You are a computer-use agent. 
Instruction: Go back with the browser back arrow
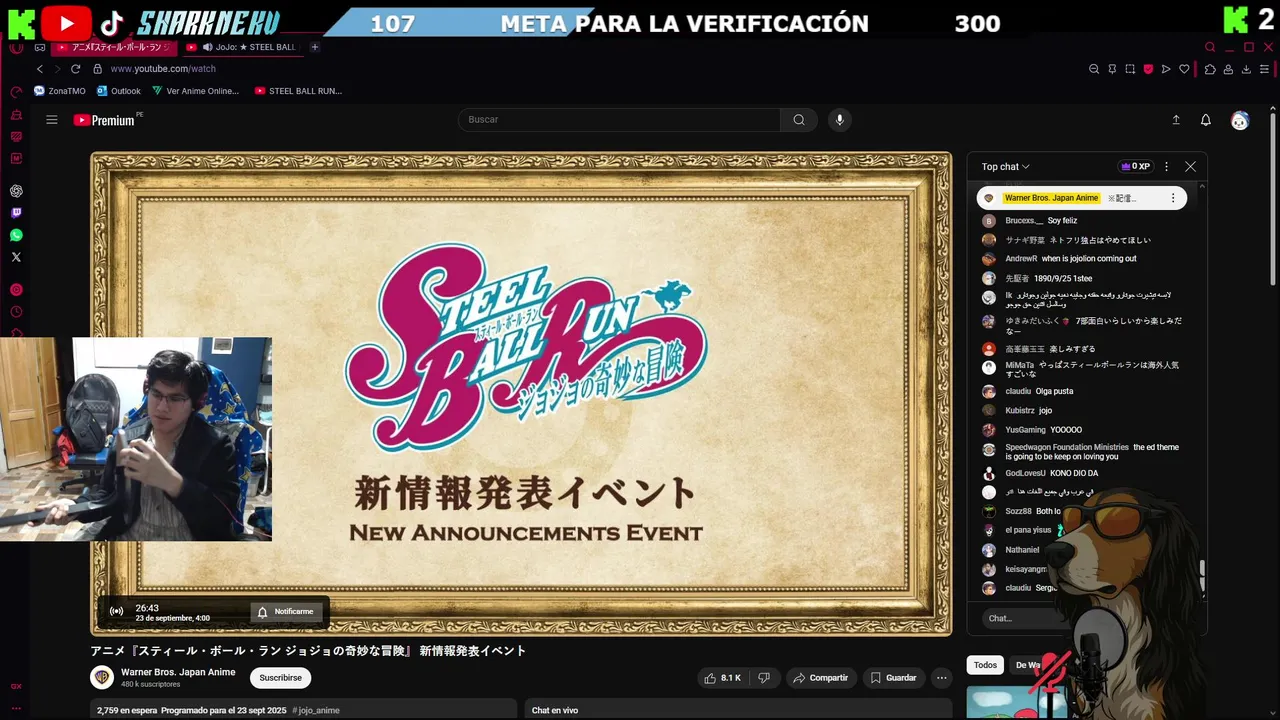pyautogui.click(x=40, y=69)
